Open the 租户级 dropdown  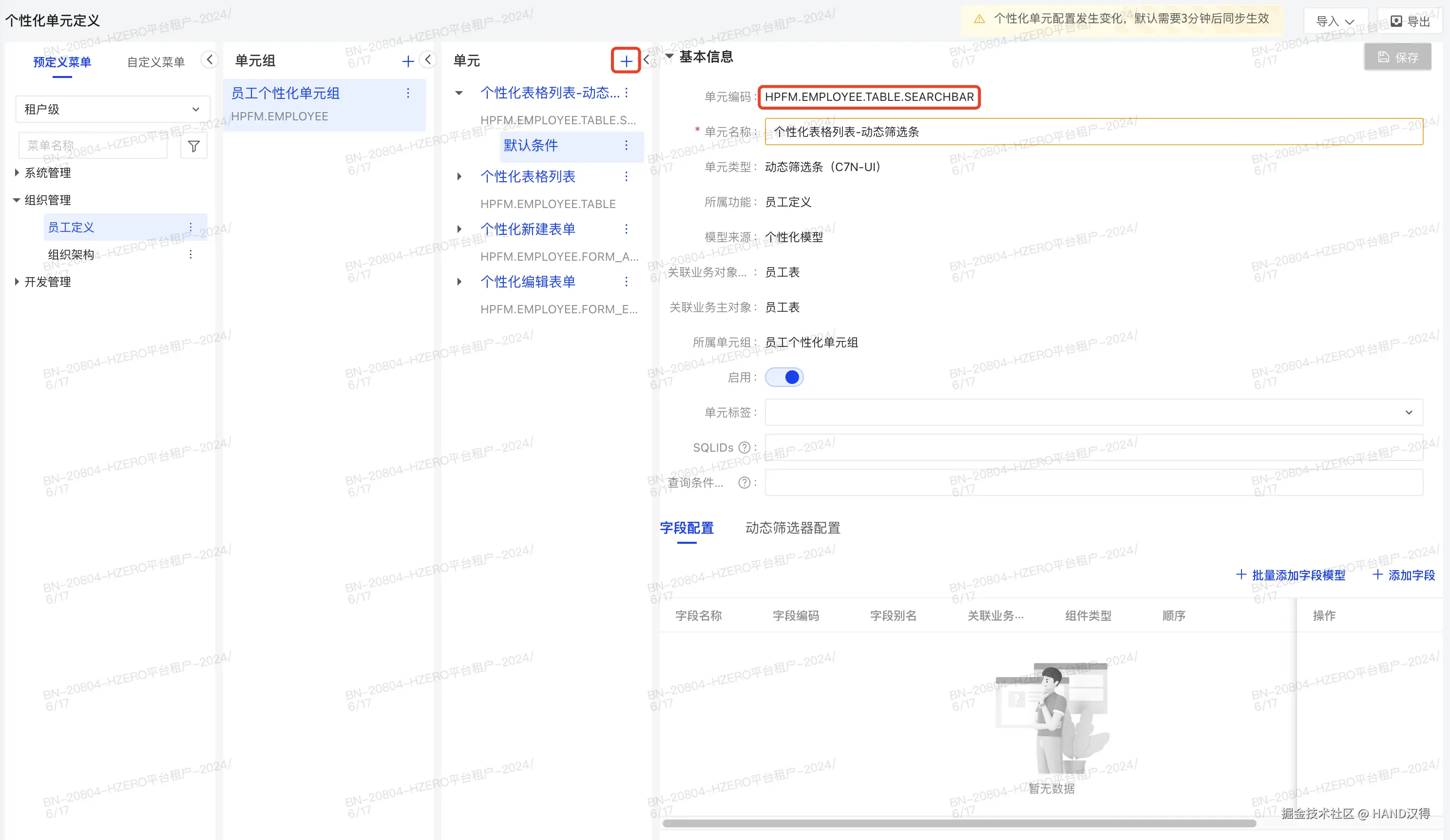coord(112,109)
